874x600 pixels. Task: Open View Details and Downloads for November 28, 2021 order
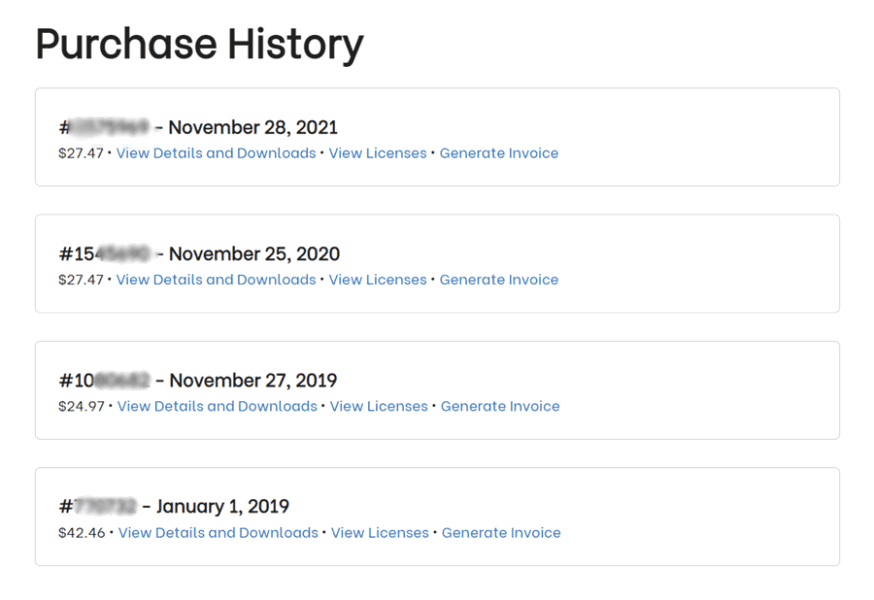point(216,153)
